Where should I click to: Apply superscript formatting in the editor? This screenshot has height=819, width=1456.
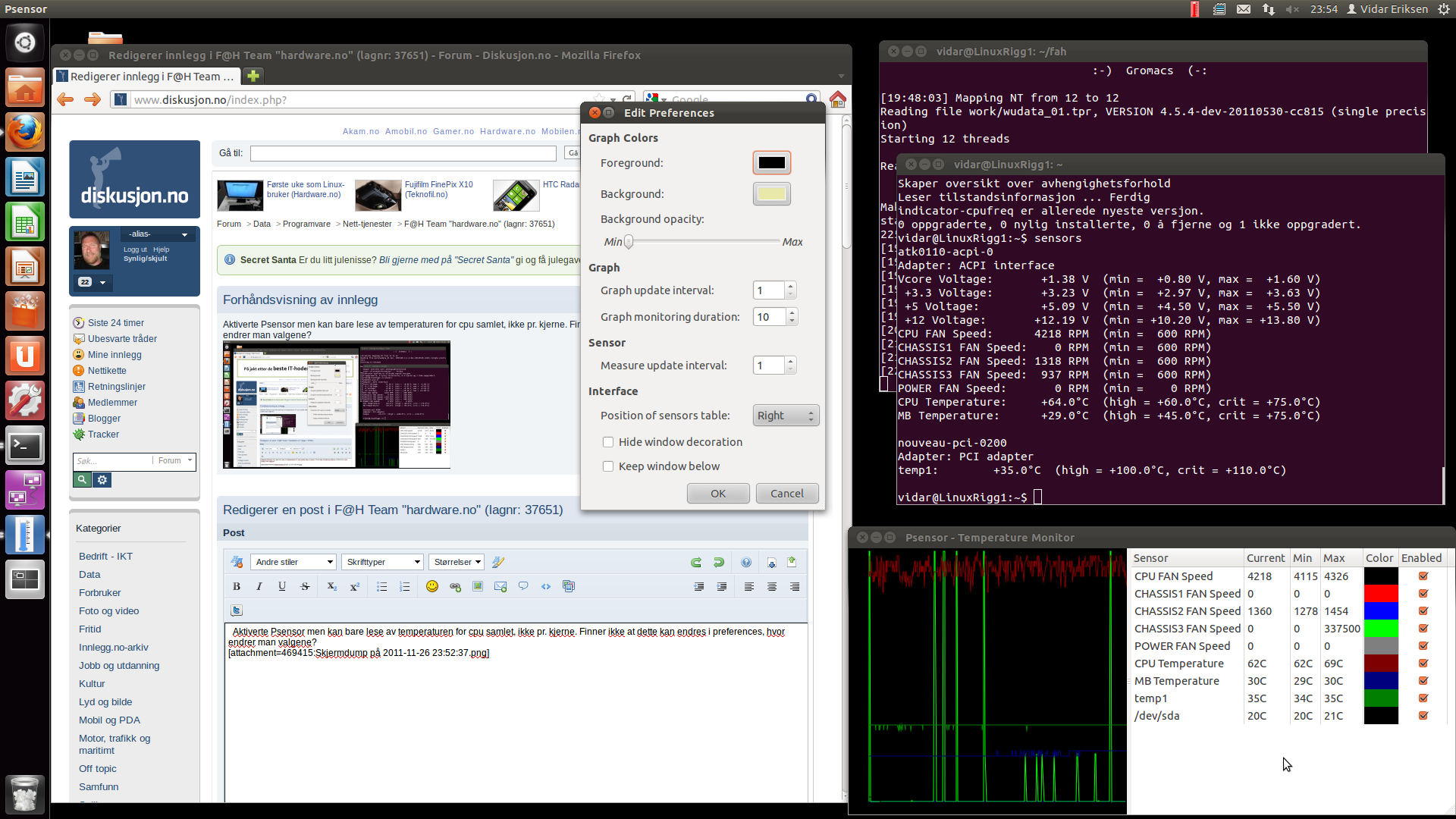tap(354, 586)
